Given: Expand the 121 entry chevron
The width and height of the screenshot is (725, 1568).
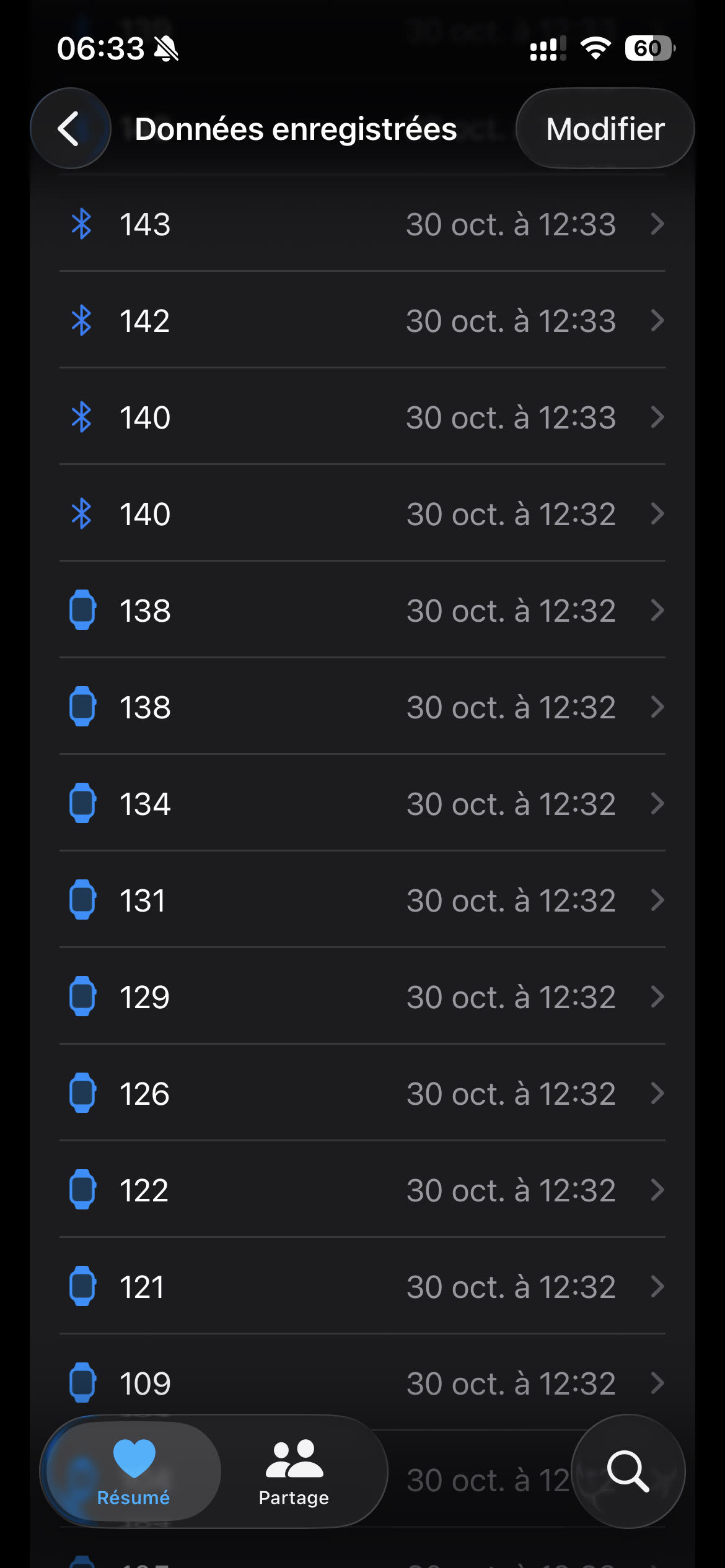Looking at the screenshot, I should tap(657, 1286).
